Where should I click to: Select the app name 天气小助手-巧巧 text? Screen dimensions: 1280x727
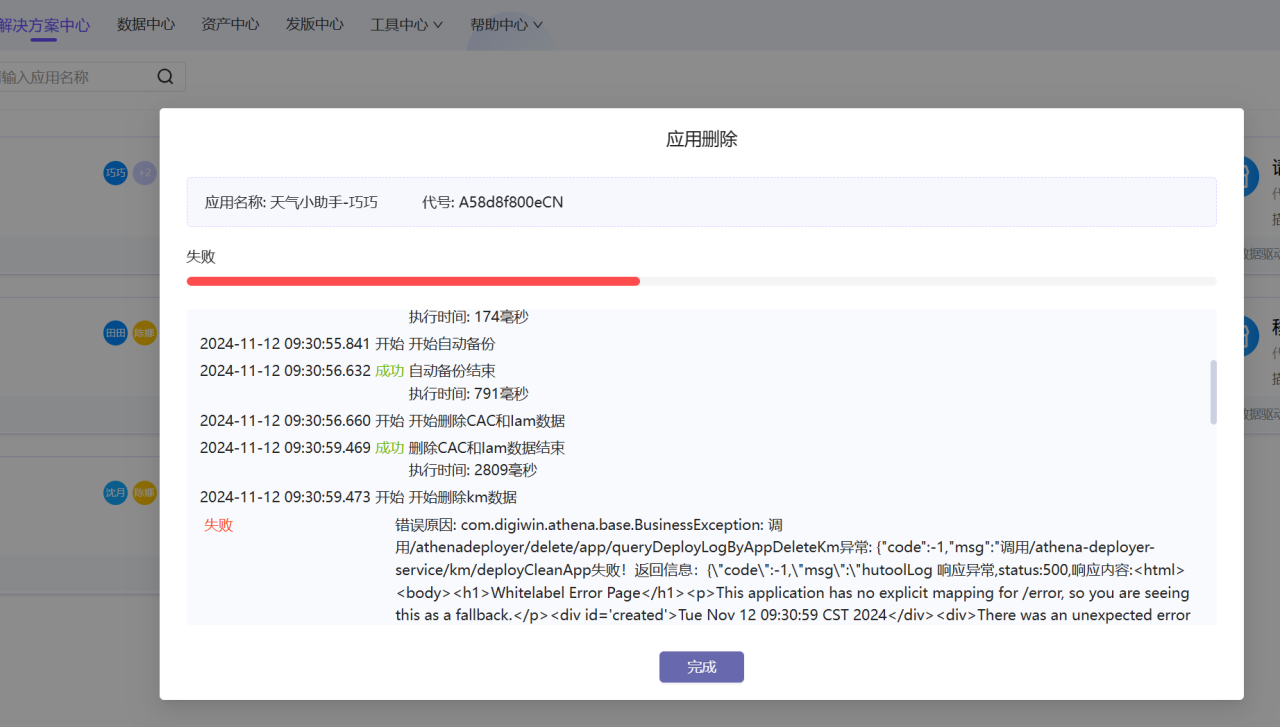click(324, 202)
